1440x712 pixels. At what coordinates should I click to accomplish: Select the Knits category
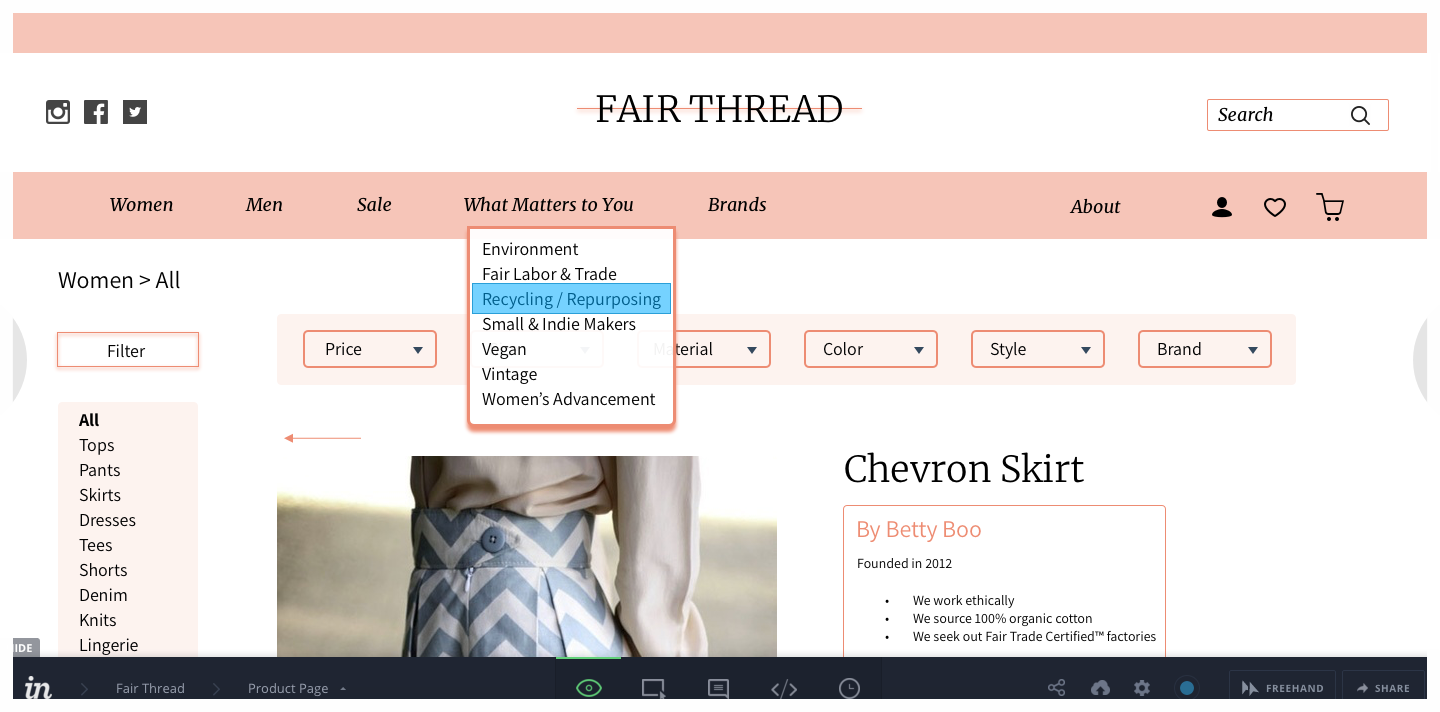[98, 620]
